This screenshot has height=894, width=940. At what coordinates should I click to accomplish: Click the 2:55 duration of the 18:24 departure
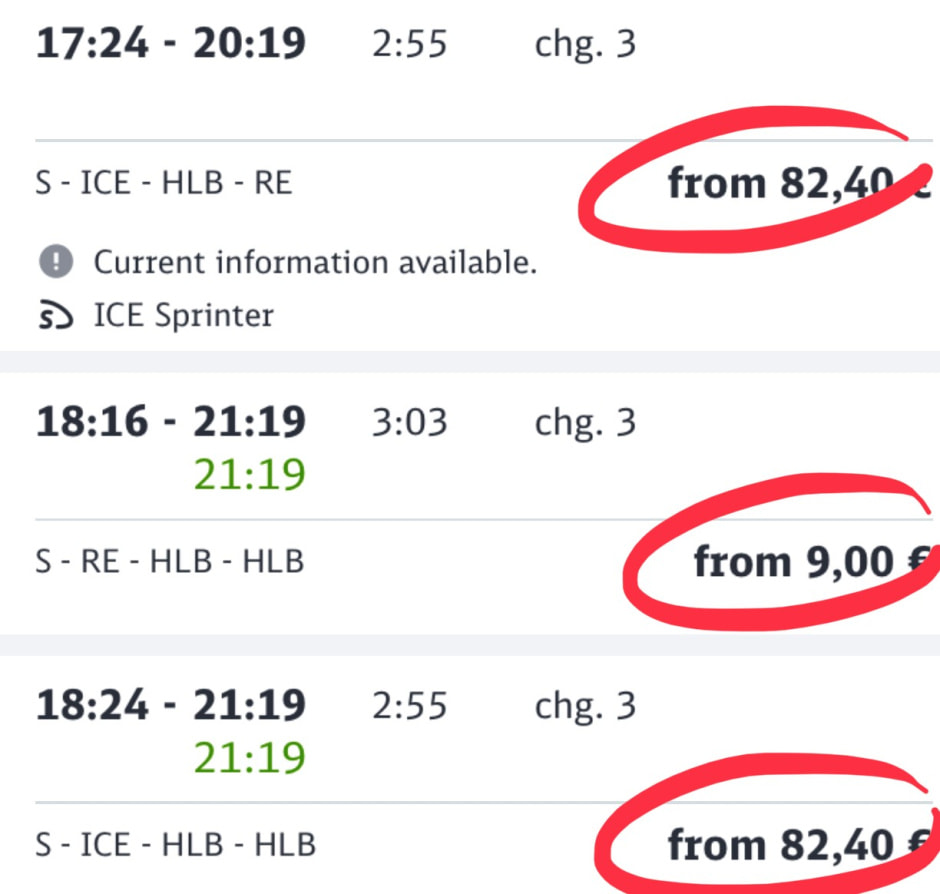409,706
